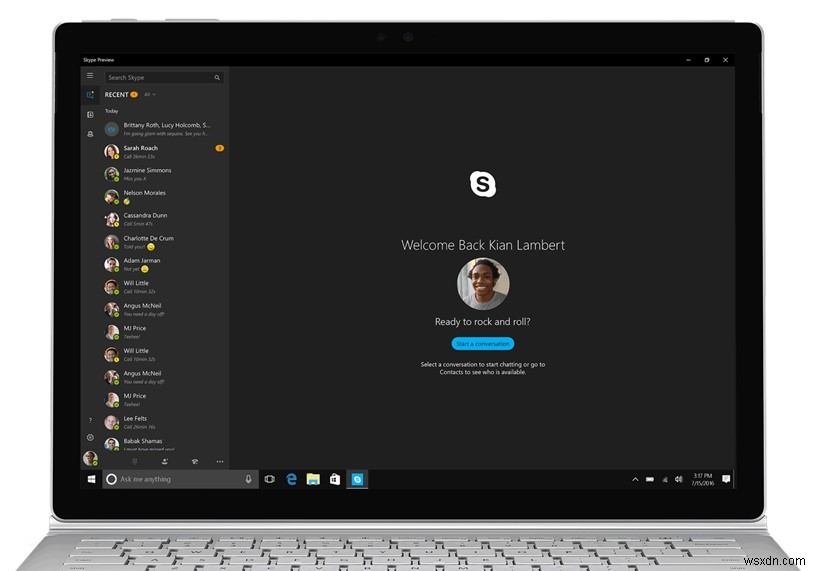Click the battery icon in system tray
This screenshot has height=571, width=817.
[650, 479]
